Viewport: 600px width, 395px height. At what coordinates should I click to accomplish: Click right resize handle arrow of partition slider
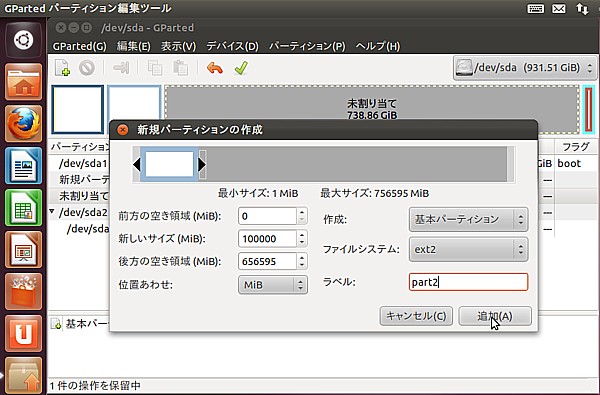click(202, 165)
